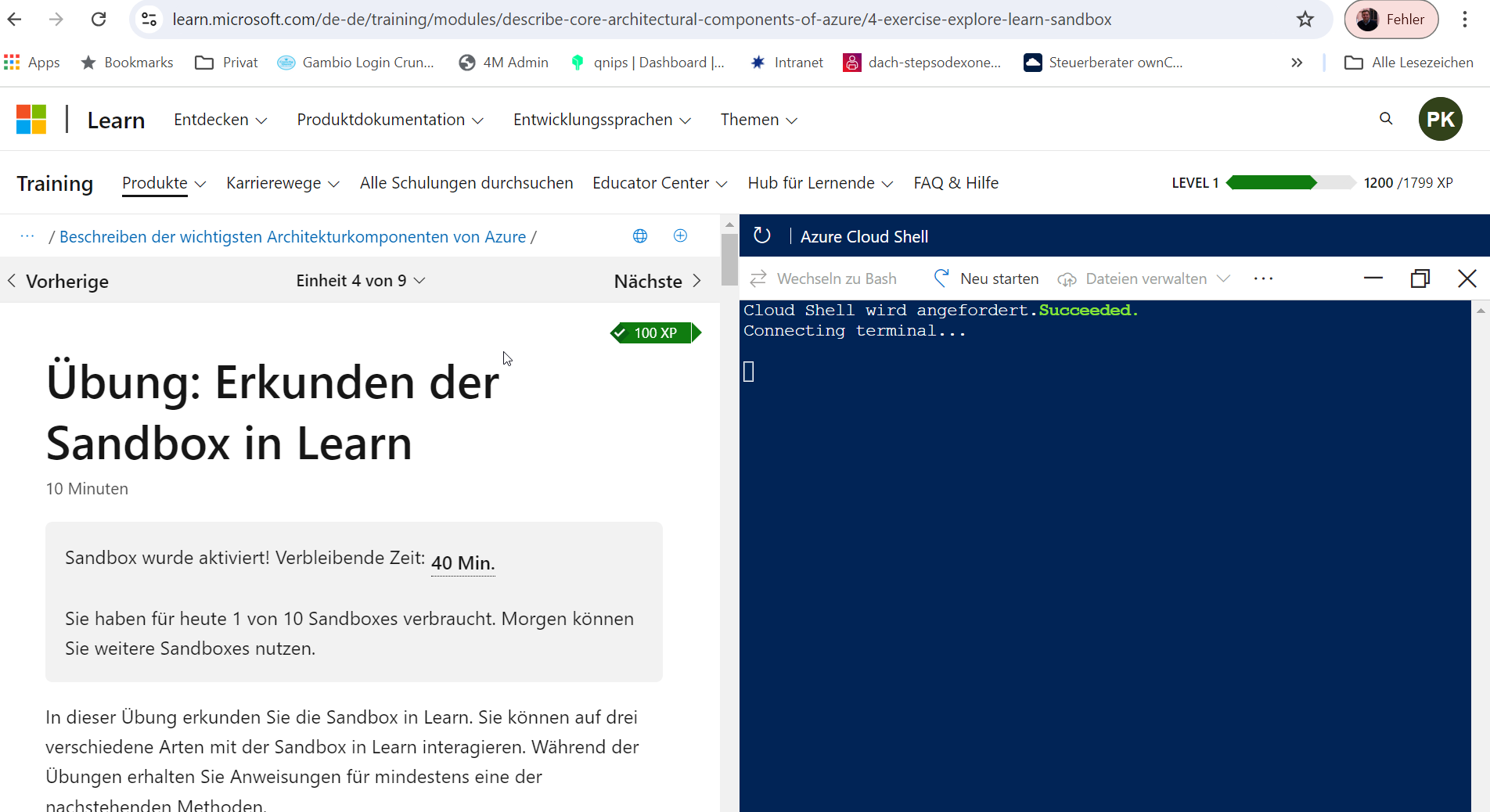The height and width of the screenshot is (812, 1490).
Task: Expand Hub für Lernende dropdown
Action: [820, 183]
